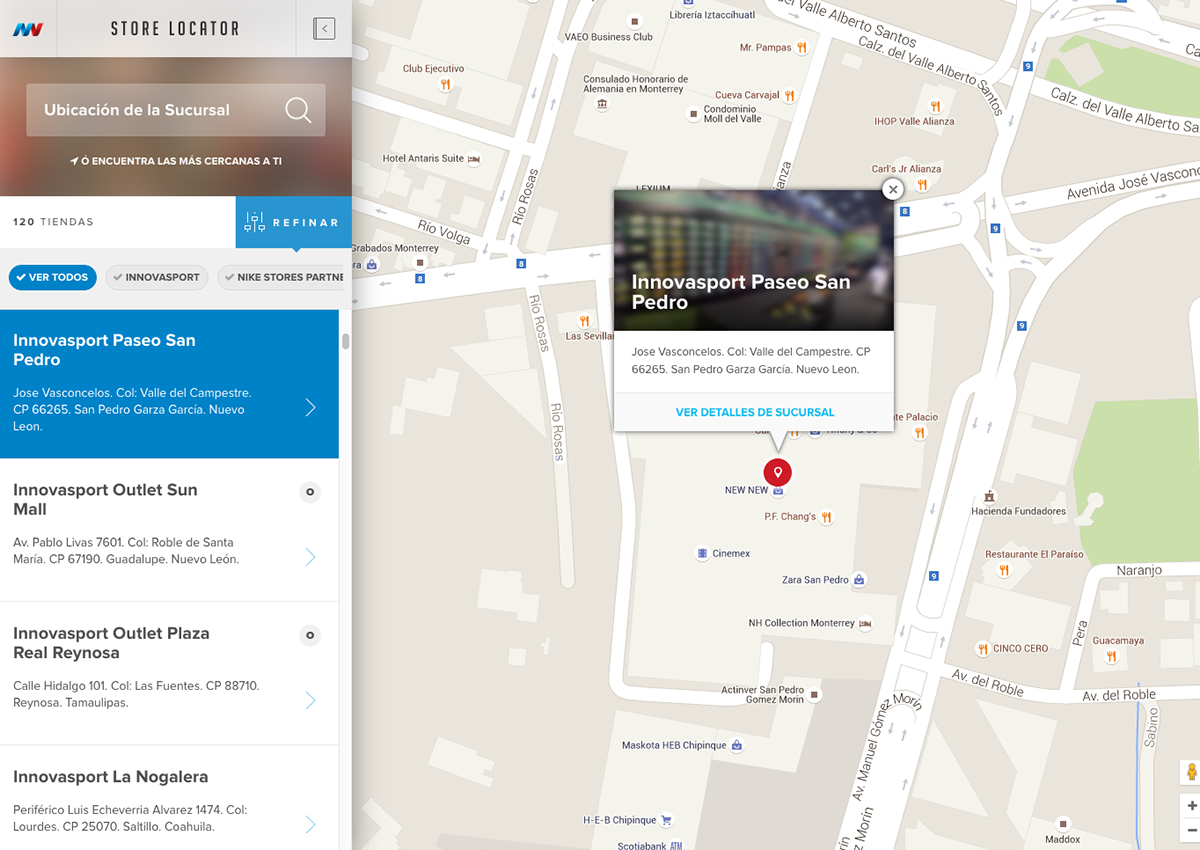Click Hacienda Fundadores map marker
The height and width of the screenshot is (850, 1200).
(x=990, y=497)
